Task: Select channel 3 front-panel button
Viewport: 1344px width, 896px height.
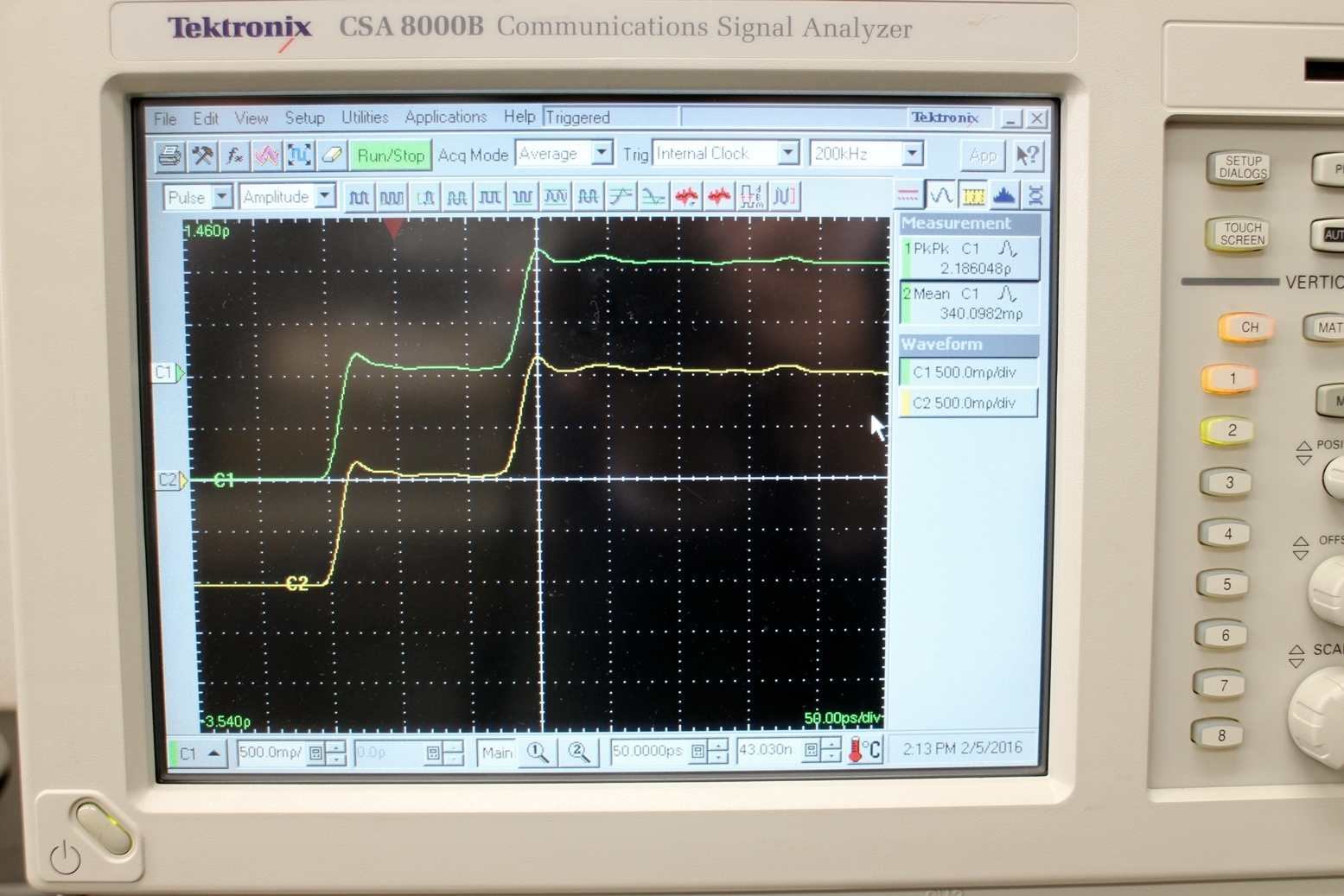Action: pos(1228,482)
